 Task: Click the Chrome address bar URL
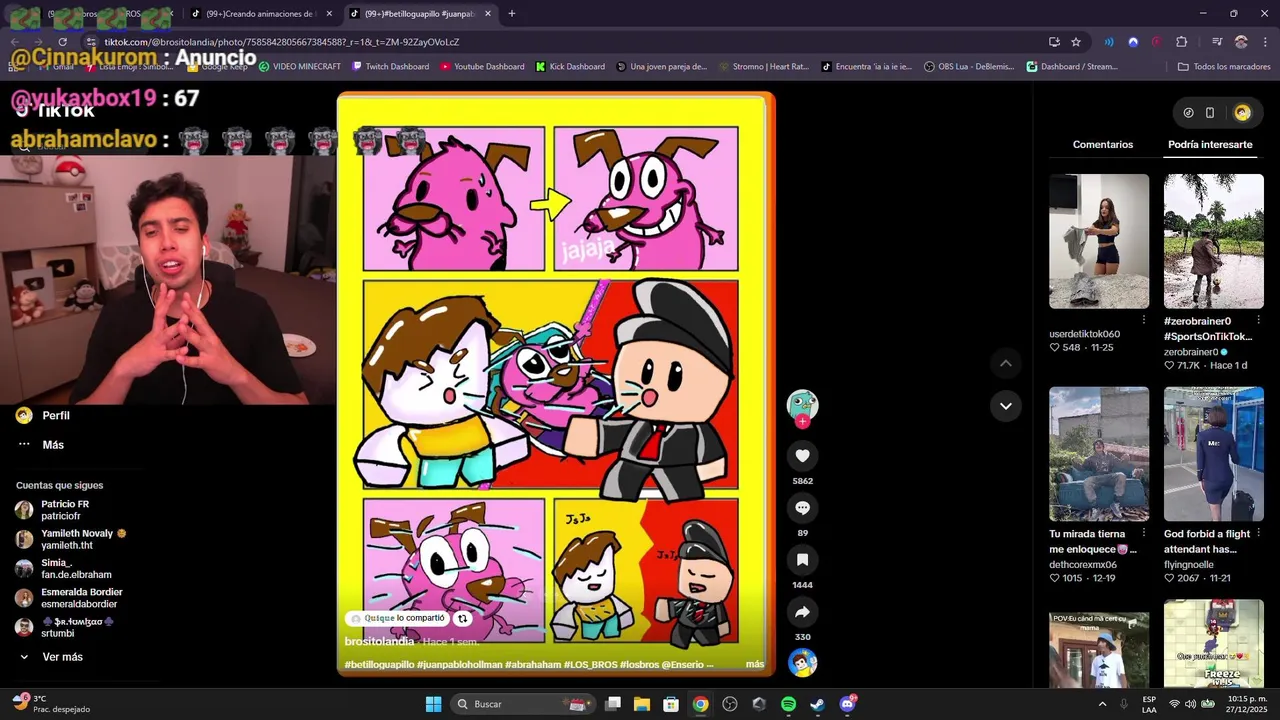[x=282, y=42]
